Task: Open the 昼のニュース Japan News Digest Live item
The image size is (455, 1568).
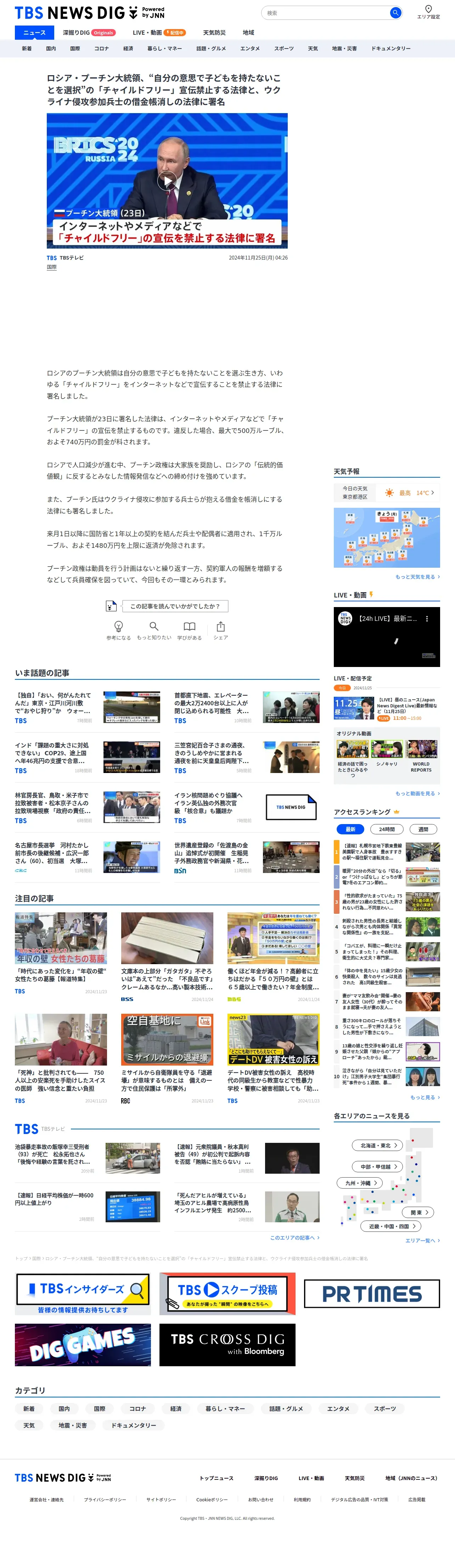Action: point(387,709)
